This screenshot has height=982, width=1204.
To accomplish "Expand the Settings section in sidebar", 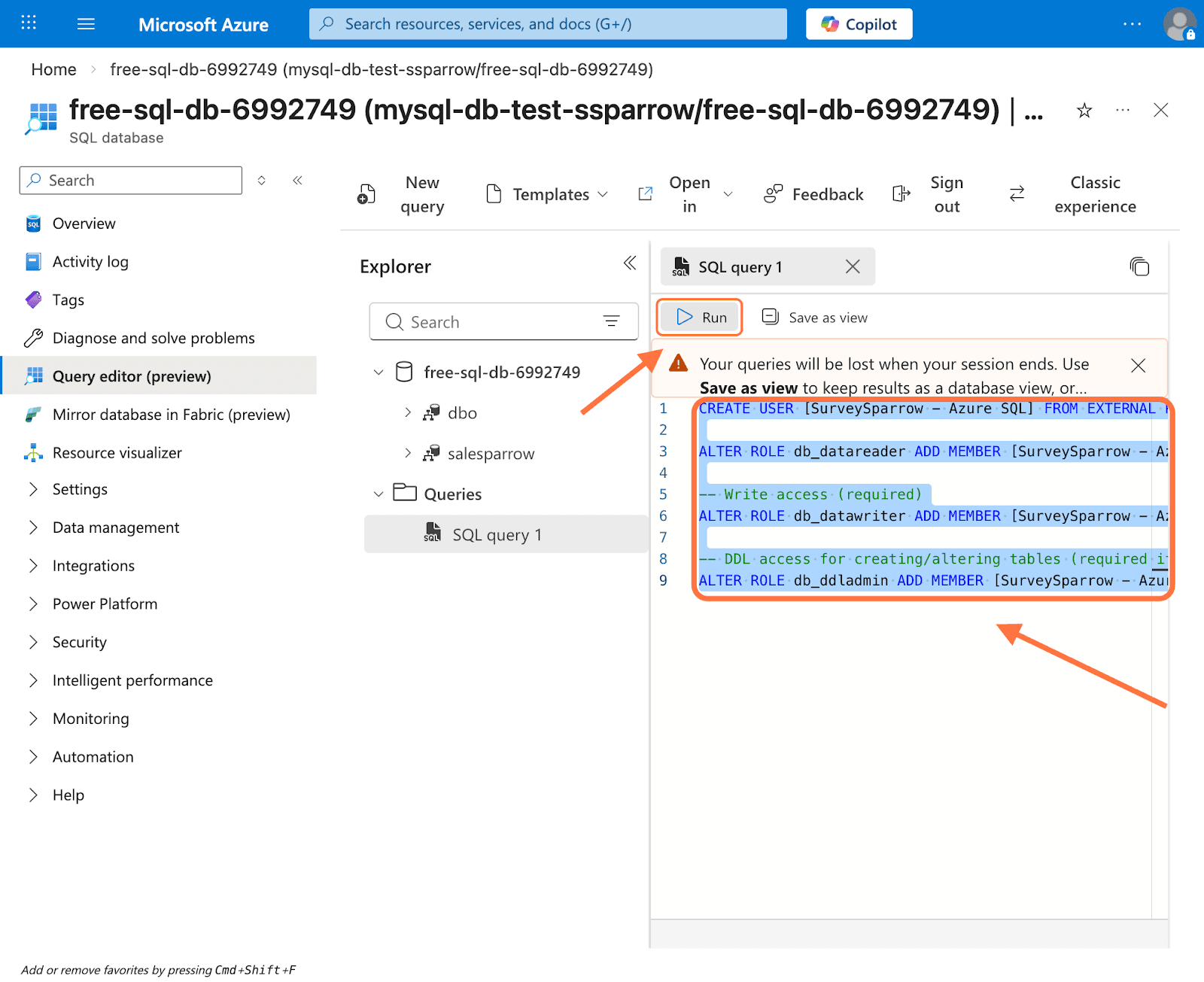I will click(33, 490).
